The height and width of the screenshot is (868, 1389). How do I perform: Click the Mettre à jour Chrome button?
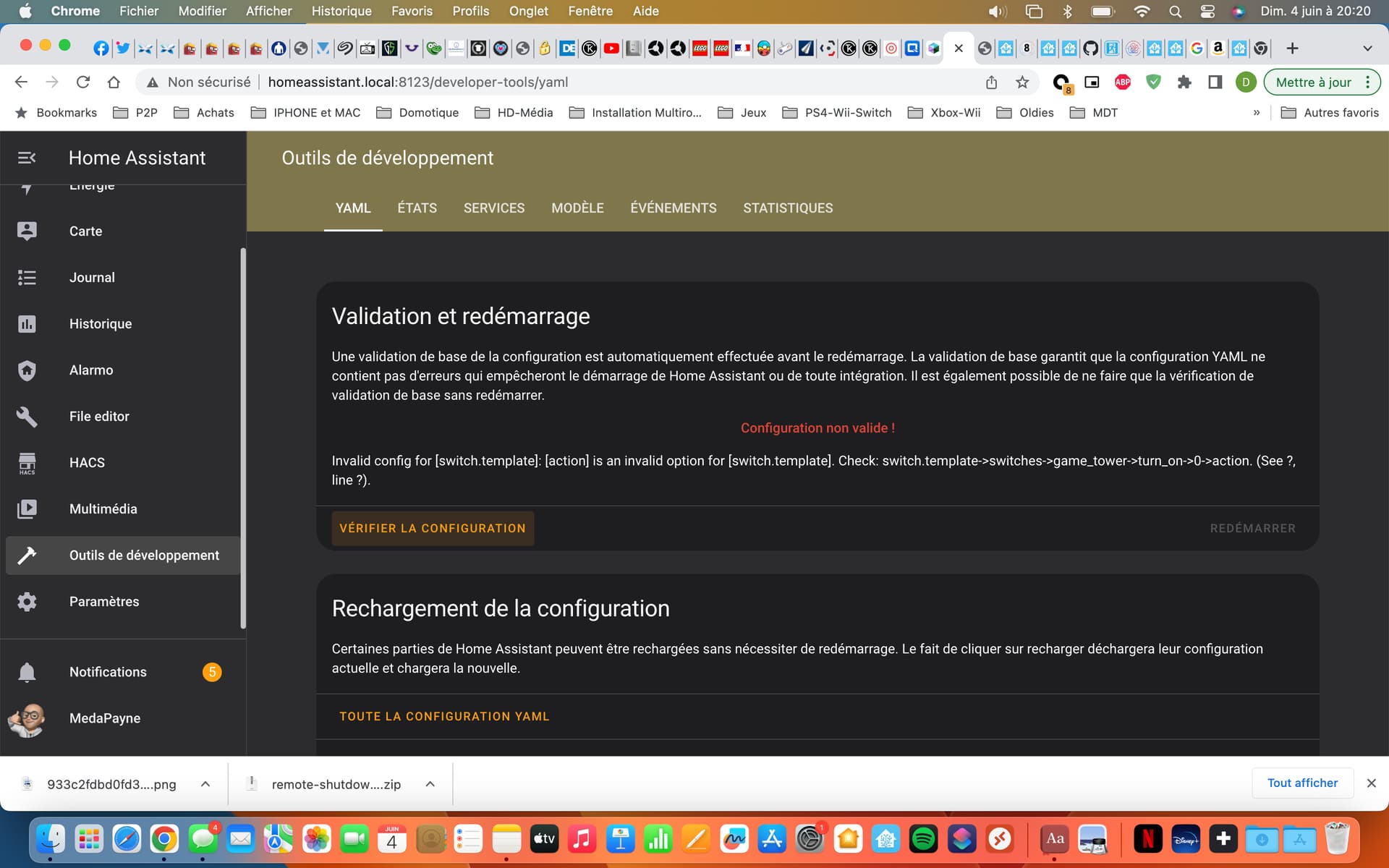coord(1313,82)
